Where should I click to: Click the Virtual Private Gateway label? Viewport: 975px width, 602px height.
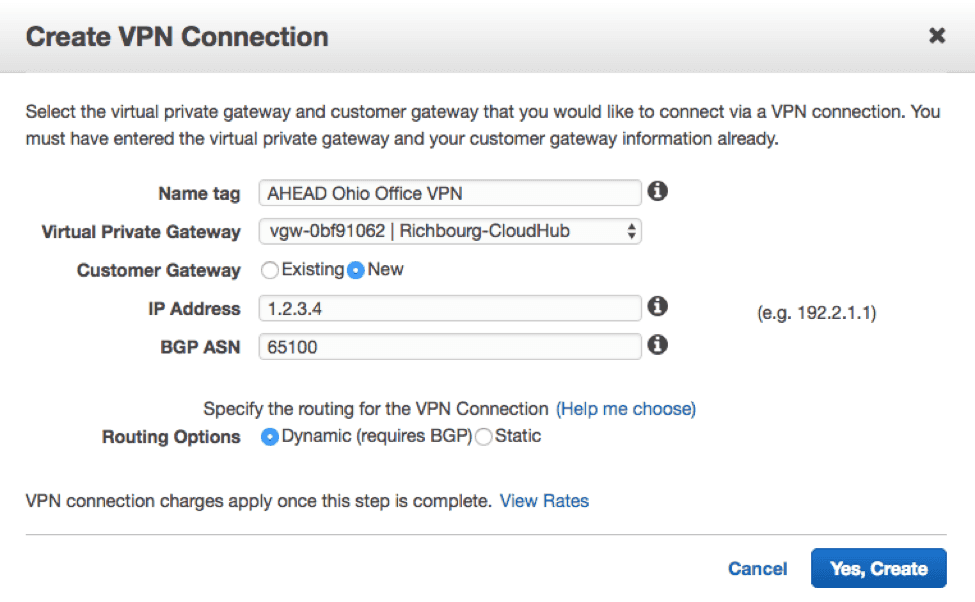(x=141, y=232)
